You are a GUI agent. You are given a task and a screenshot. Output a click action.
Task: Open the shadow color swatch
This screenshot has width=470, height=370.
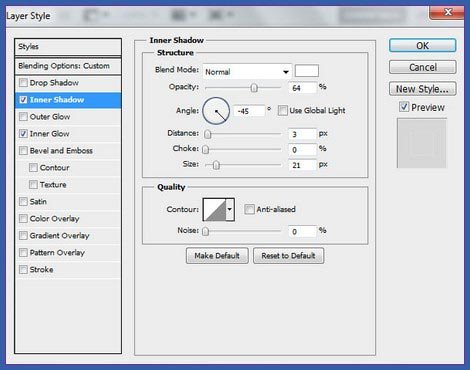307,71
